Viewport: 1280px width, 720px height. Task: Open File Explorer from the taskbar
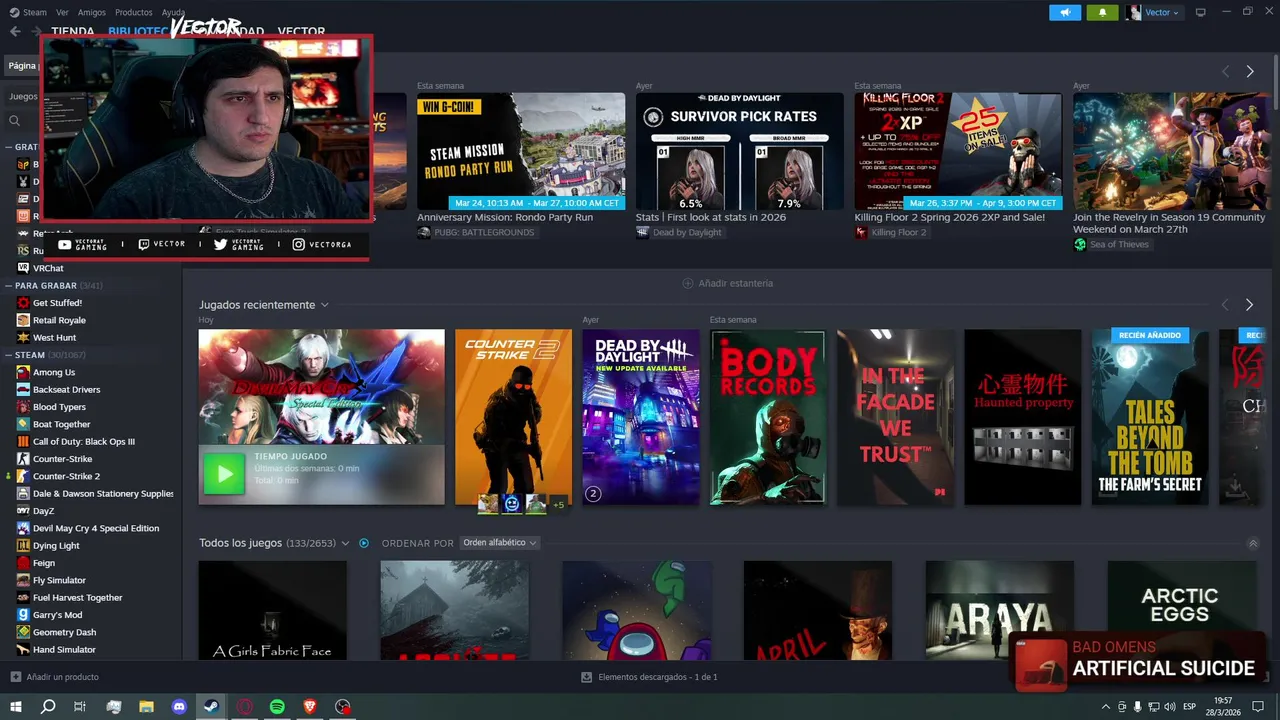(146, 707)
